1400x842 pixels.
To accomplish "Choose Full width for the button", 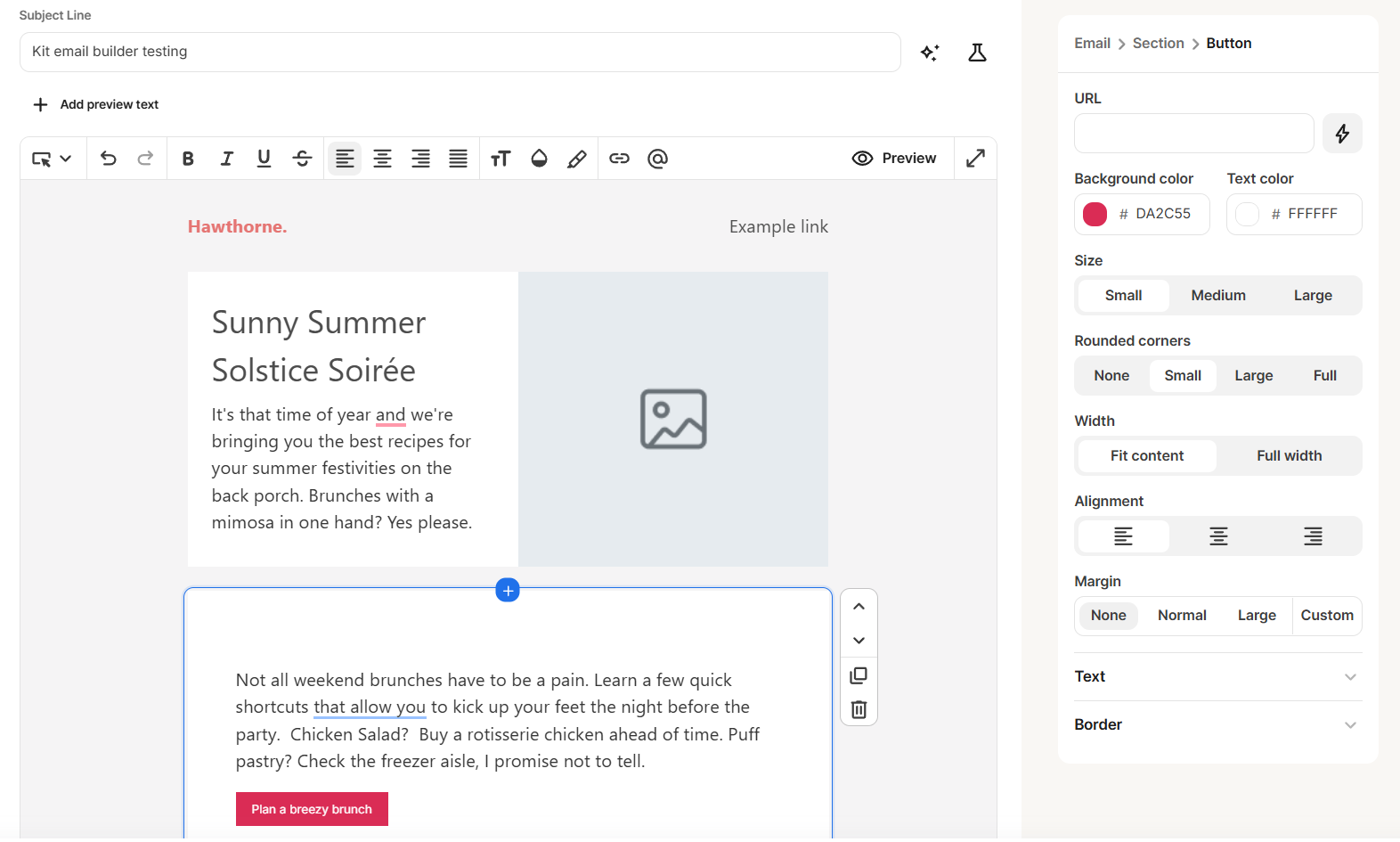I will tap(1290, 456).
